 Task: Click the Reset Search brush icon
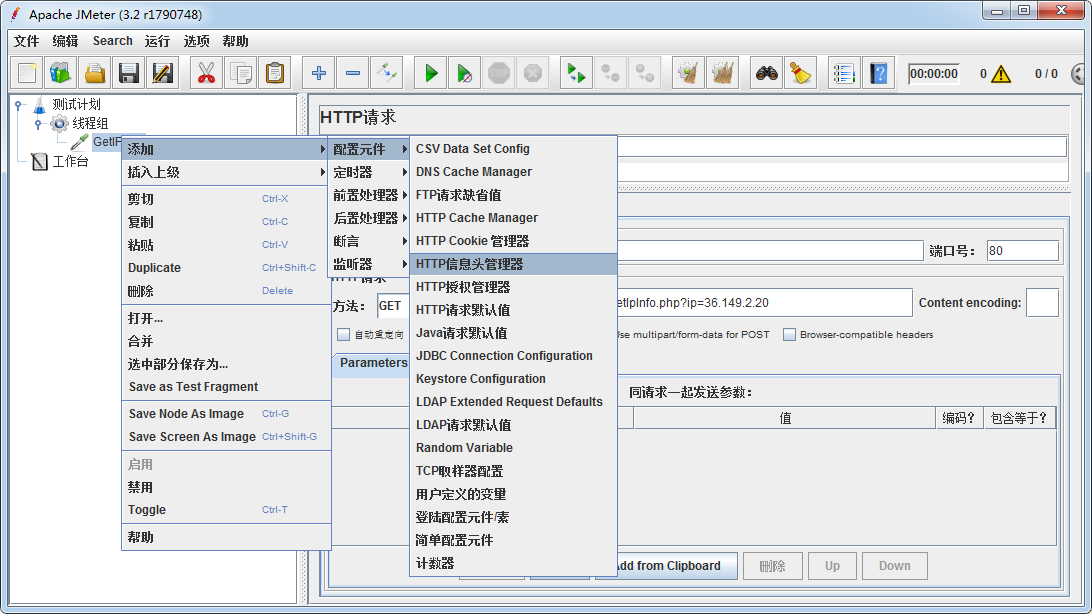(801, 73)
